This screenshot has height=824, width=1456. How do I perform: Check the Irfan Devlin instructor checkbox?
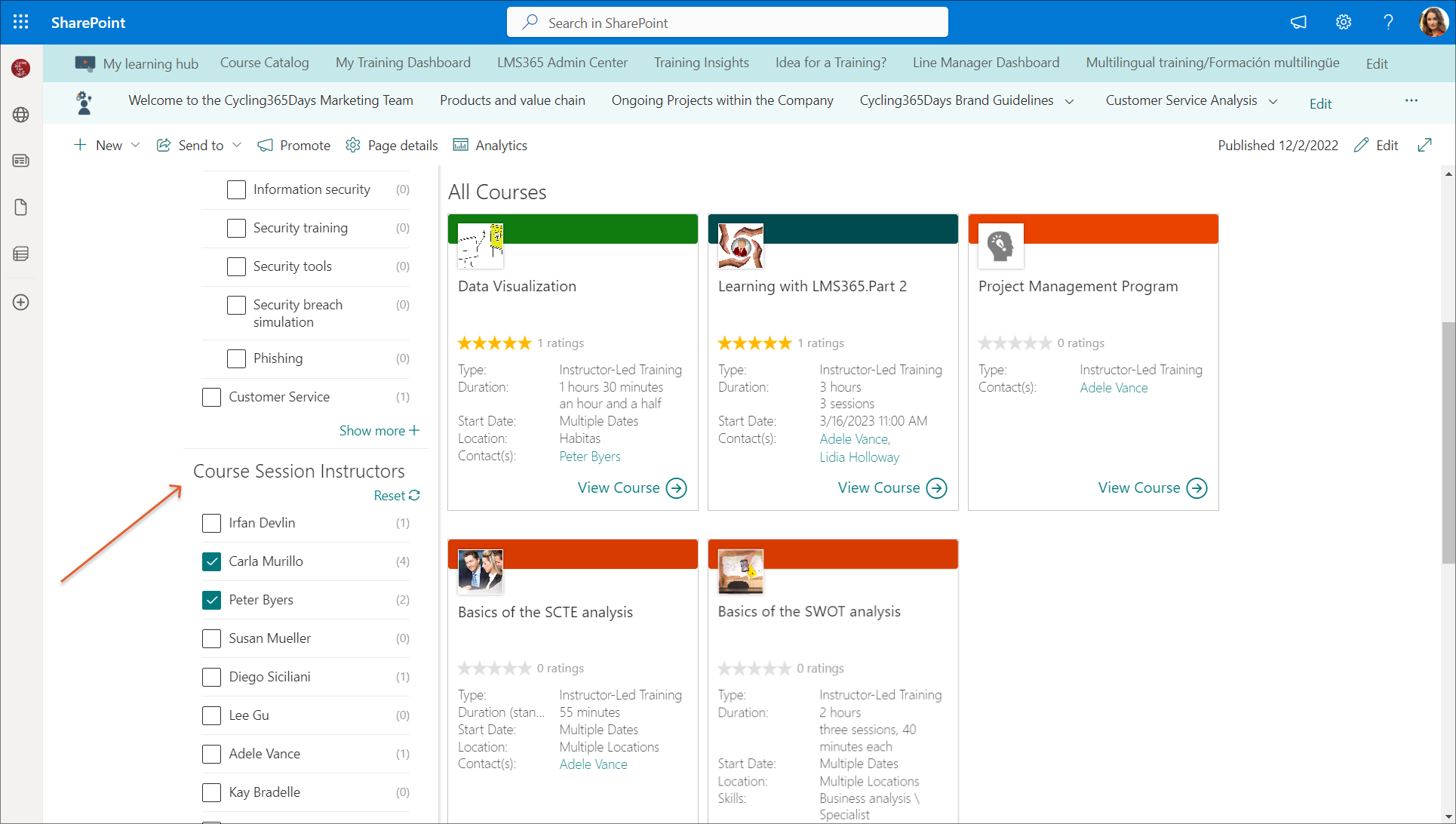tap(211, 523)
